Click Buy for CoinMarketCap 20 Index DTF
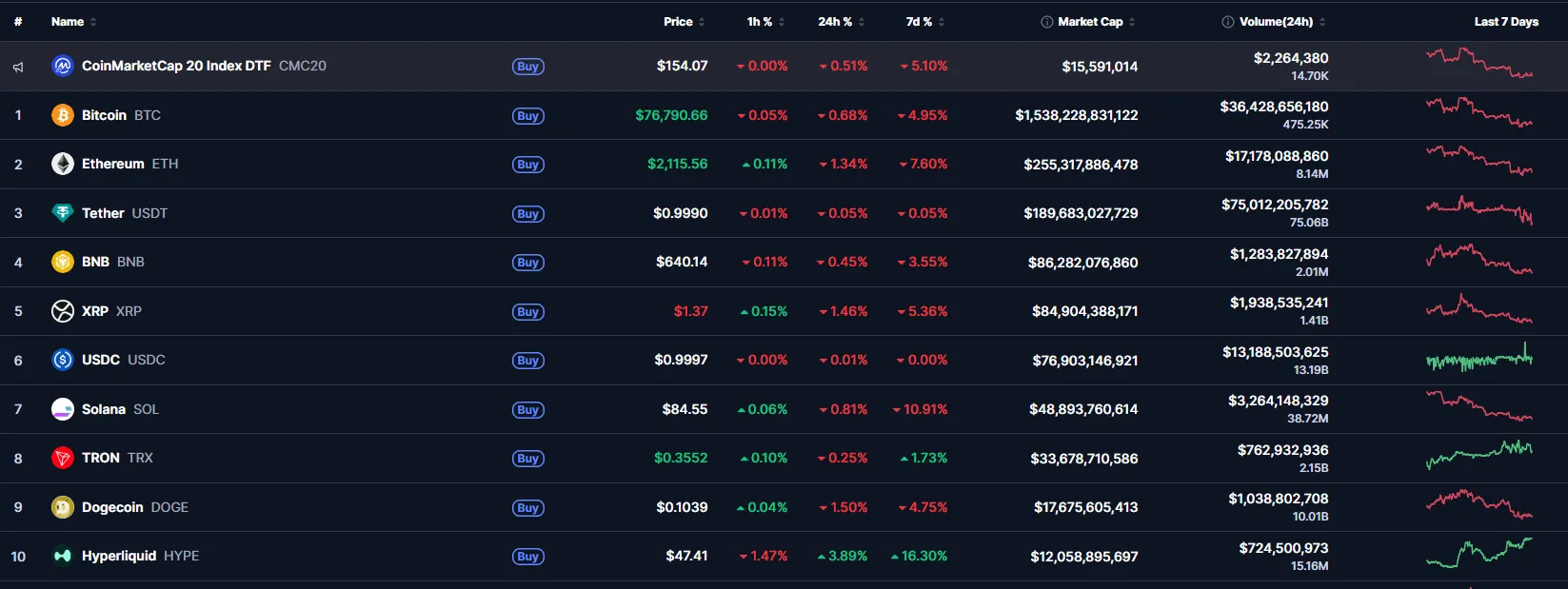This screenshot has width=1568, height=589. (527, 67)
